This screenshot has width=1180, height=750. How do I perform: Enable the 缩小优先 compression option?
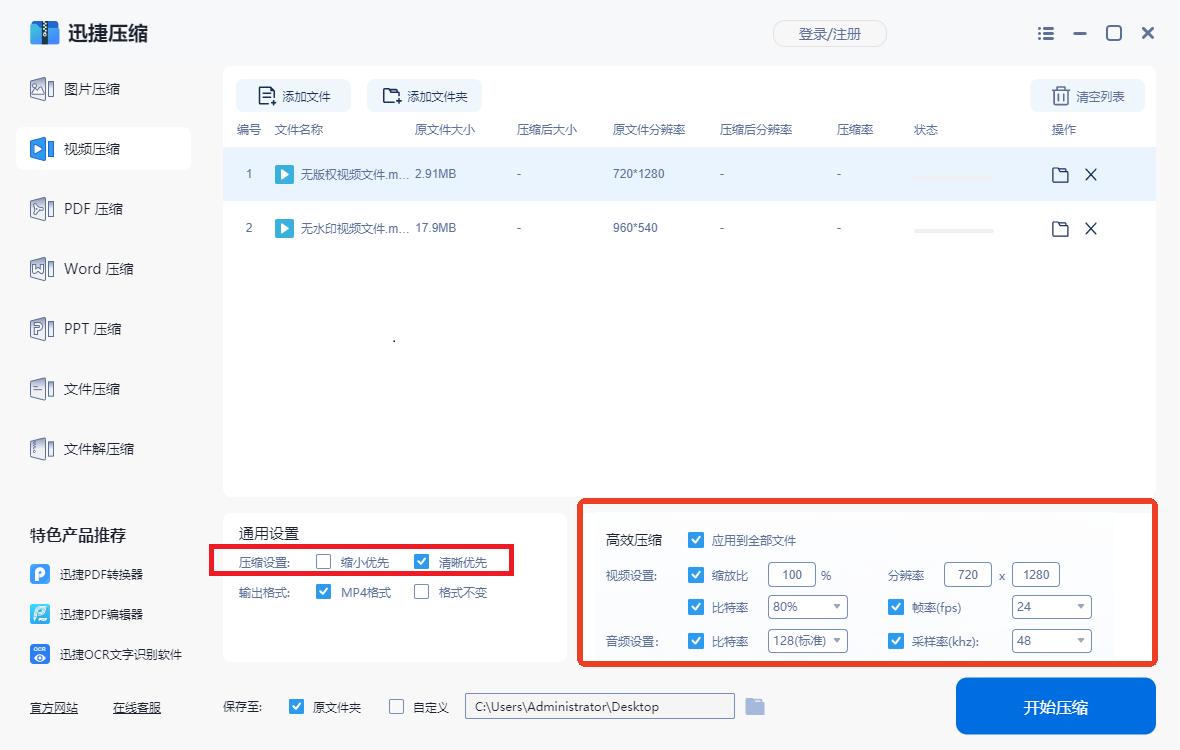coord(323,561)
